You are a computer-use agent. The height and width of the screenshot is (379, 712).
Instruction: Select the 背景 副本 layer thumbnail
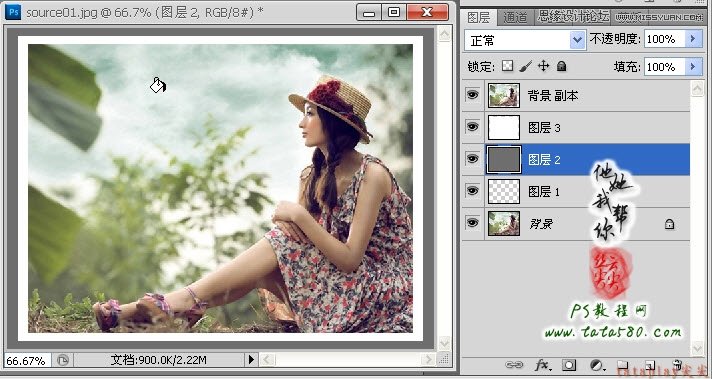coord(504,95)
